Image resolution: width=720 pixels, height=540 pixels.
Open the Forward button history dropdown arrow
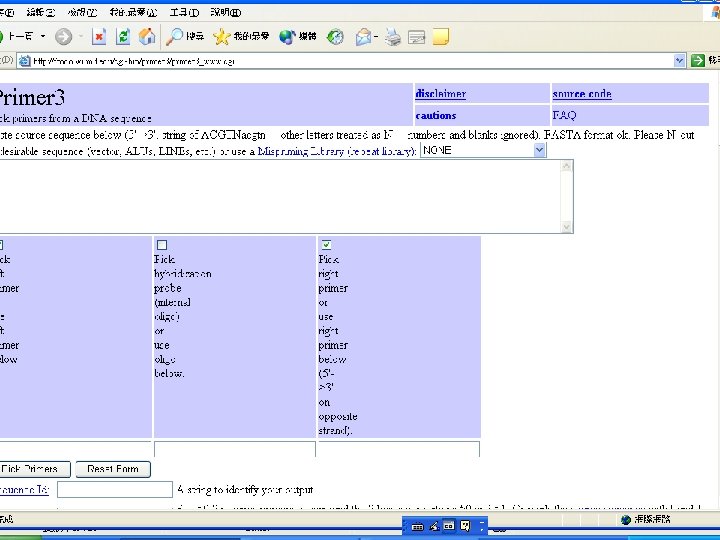coord(81,36)
